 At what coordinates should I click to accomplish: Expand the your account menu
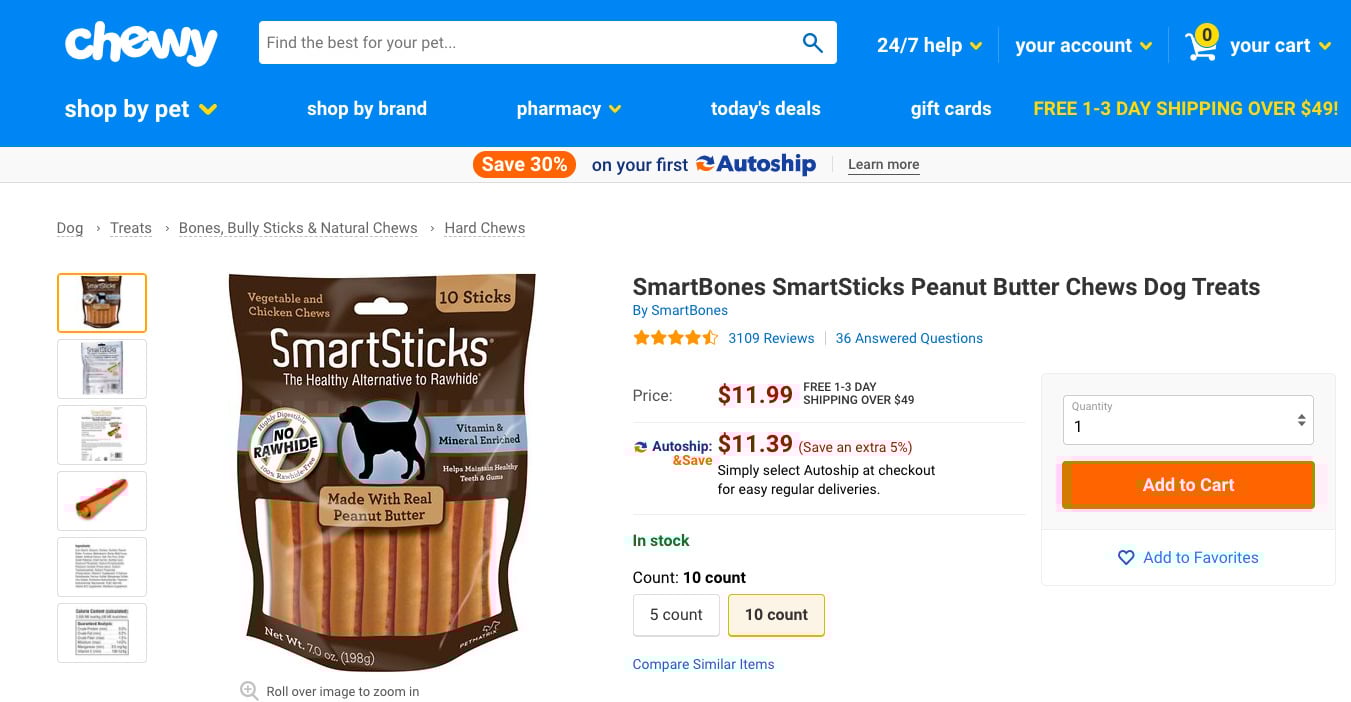point(1083,45)
